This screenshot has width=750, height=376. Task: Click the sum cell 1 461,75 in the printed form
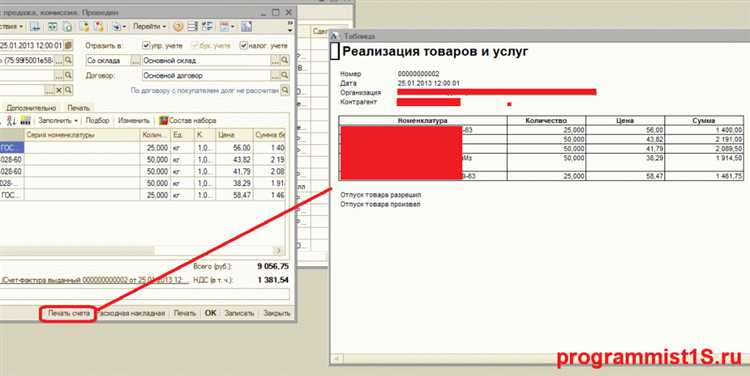click(x=704, y=176)
